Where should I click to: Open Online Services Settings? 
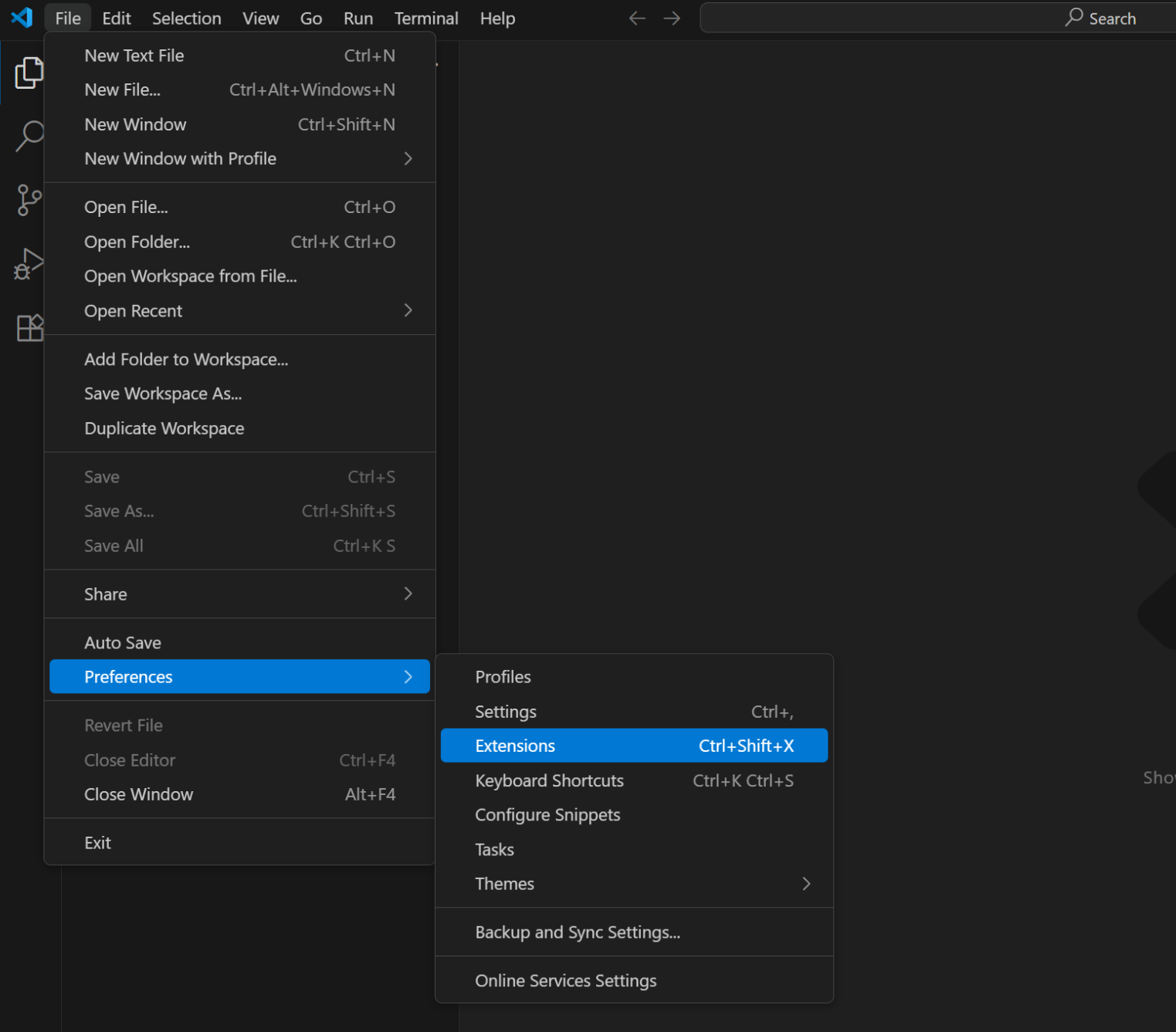tap(634, 980)
